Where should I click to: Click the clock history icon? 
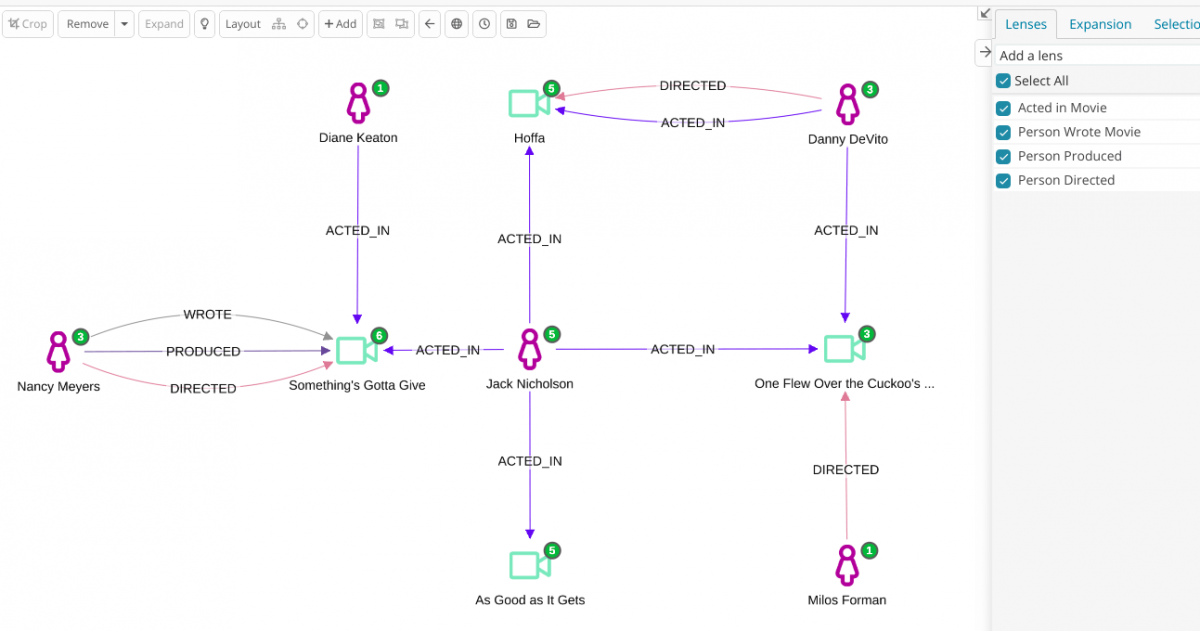pyautogui.click(x=484, y=24)
